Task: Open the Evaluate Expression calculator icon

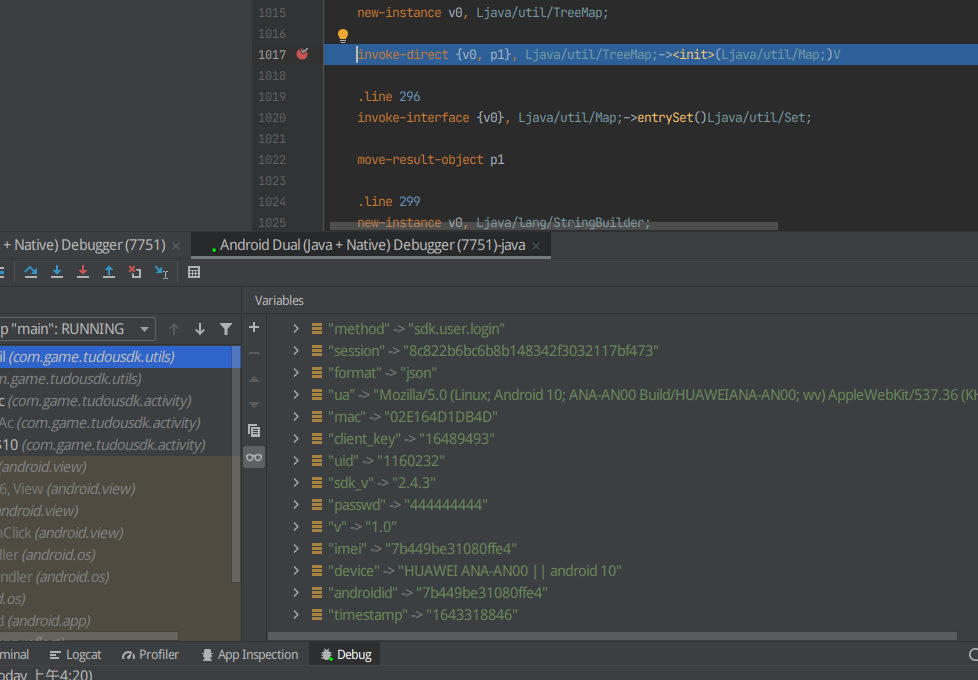Action: (194, 272)
